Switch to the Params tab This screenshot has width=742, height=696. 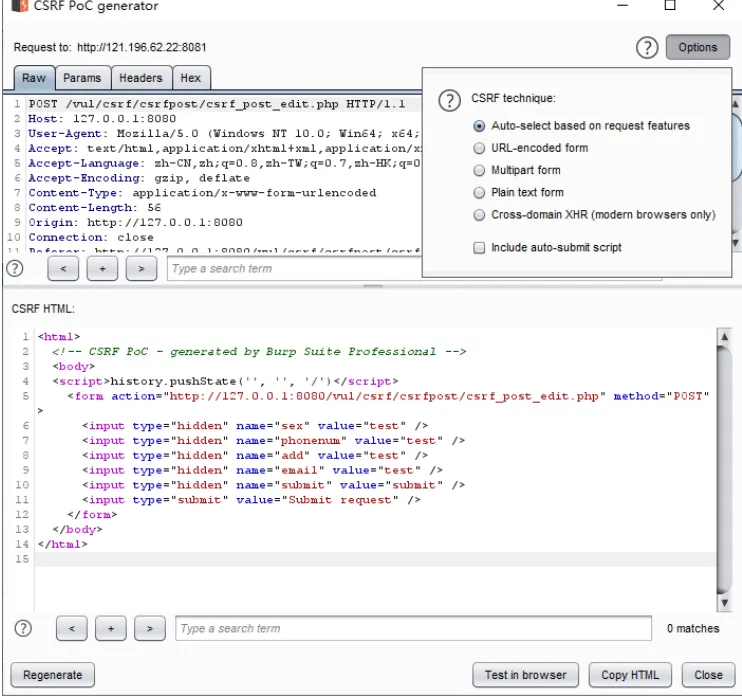tap(82, 78)
